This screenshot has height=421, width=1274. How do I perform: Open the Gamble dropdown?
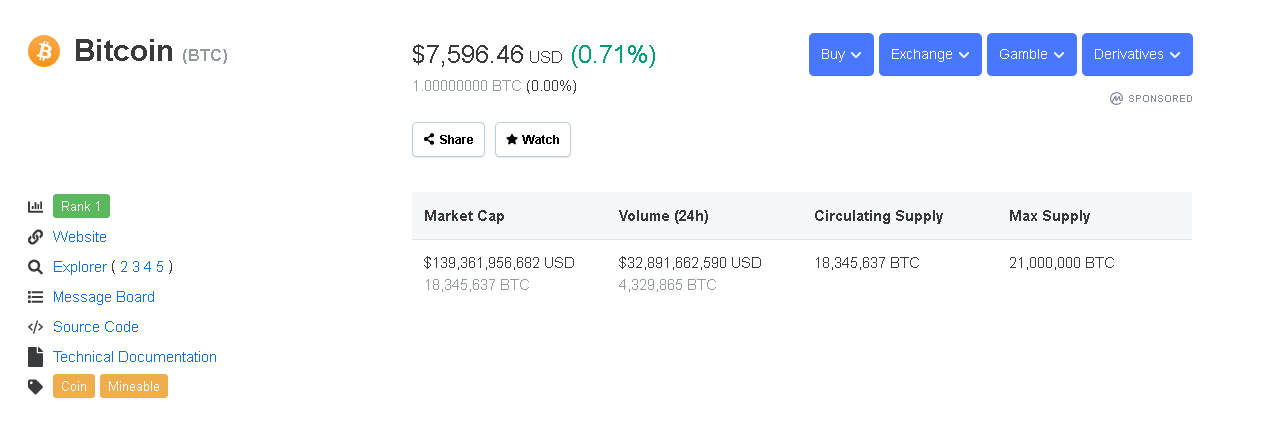(x=1031, y=54)
